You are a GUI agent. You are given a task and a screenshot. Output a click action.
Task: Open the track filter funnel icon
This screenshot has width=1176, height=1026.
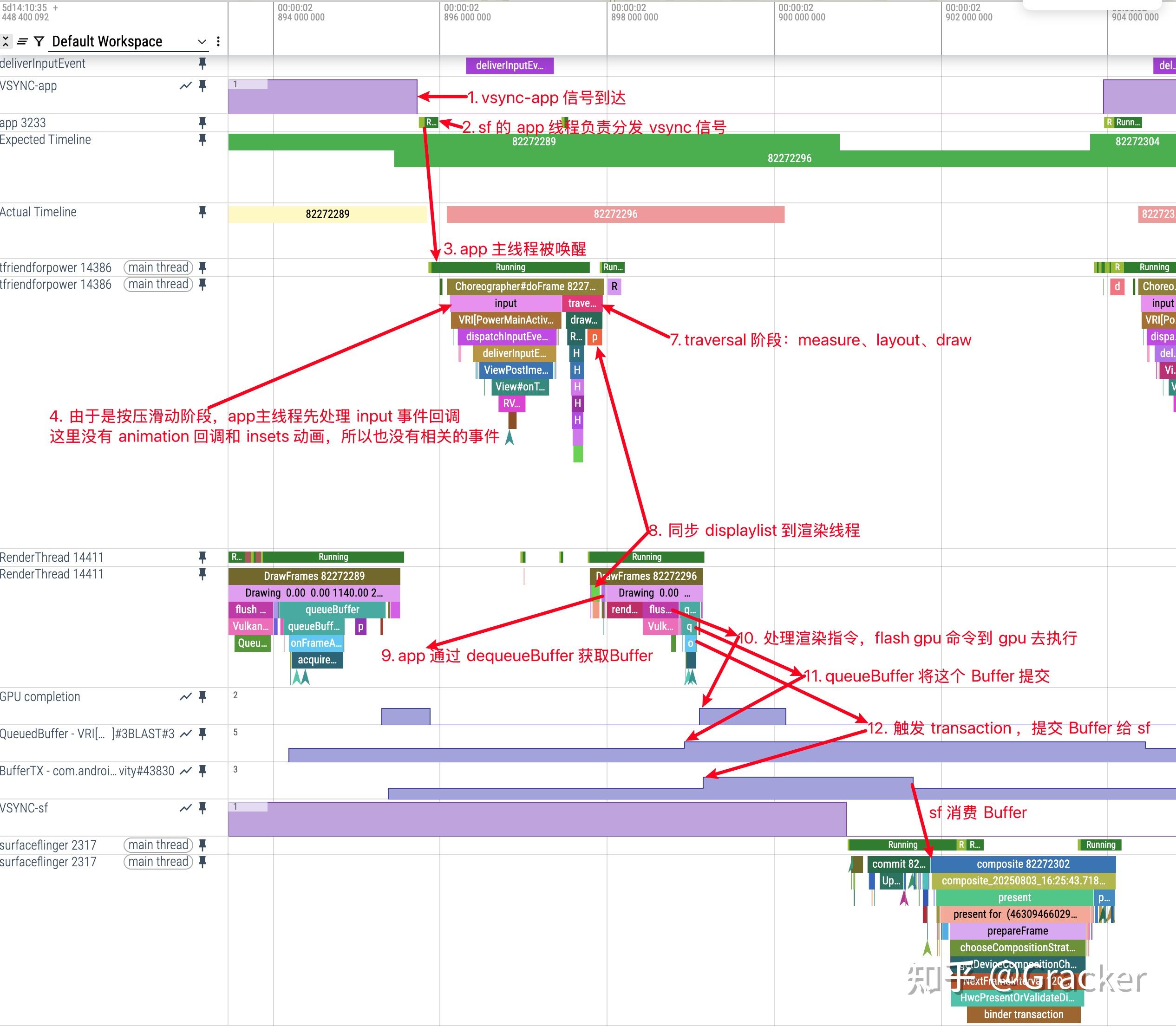(39, 41)
